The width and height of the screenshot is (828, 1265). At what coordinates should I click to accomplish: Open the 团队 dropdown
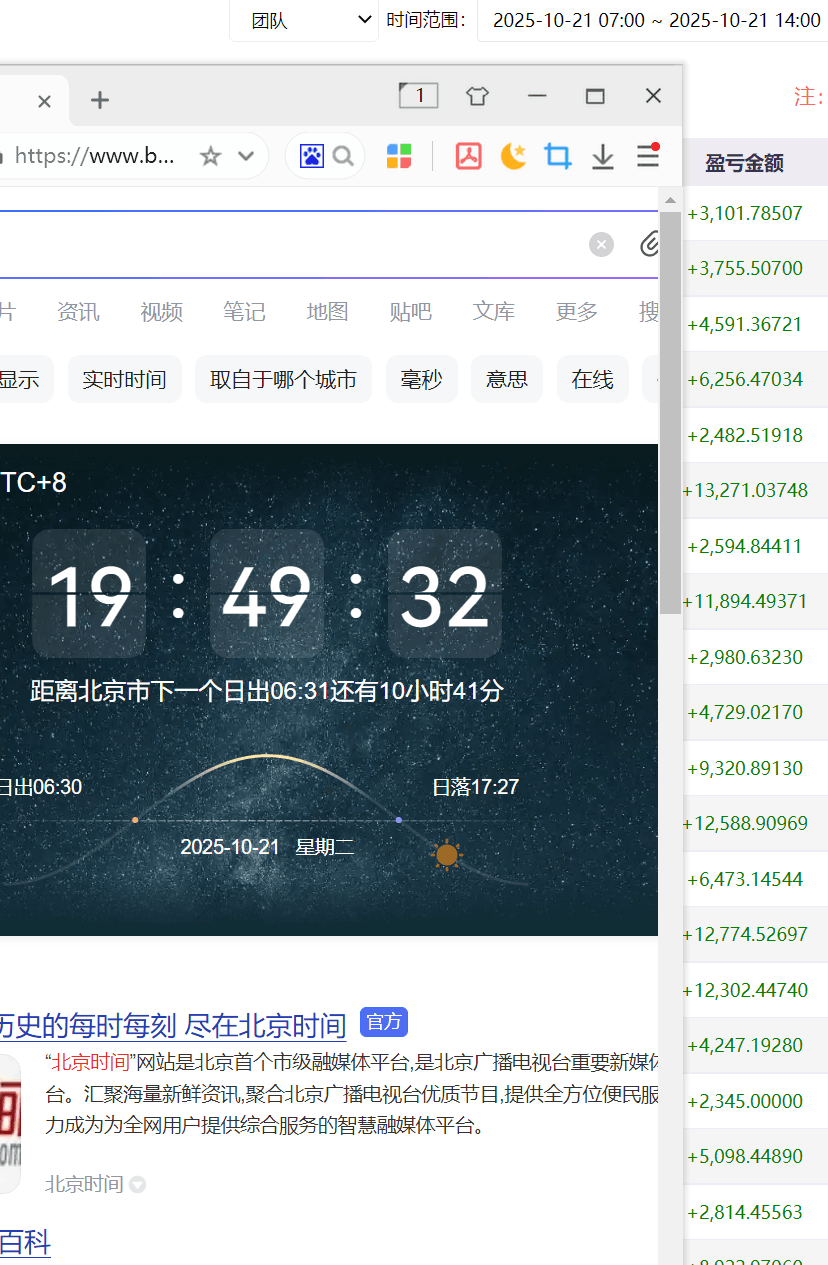pyautogui.click(x=304, y=20)
